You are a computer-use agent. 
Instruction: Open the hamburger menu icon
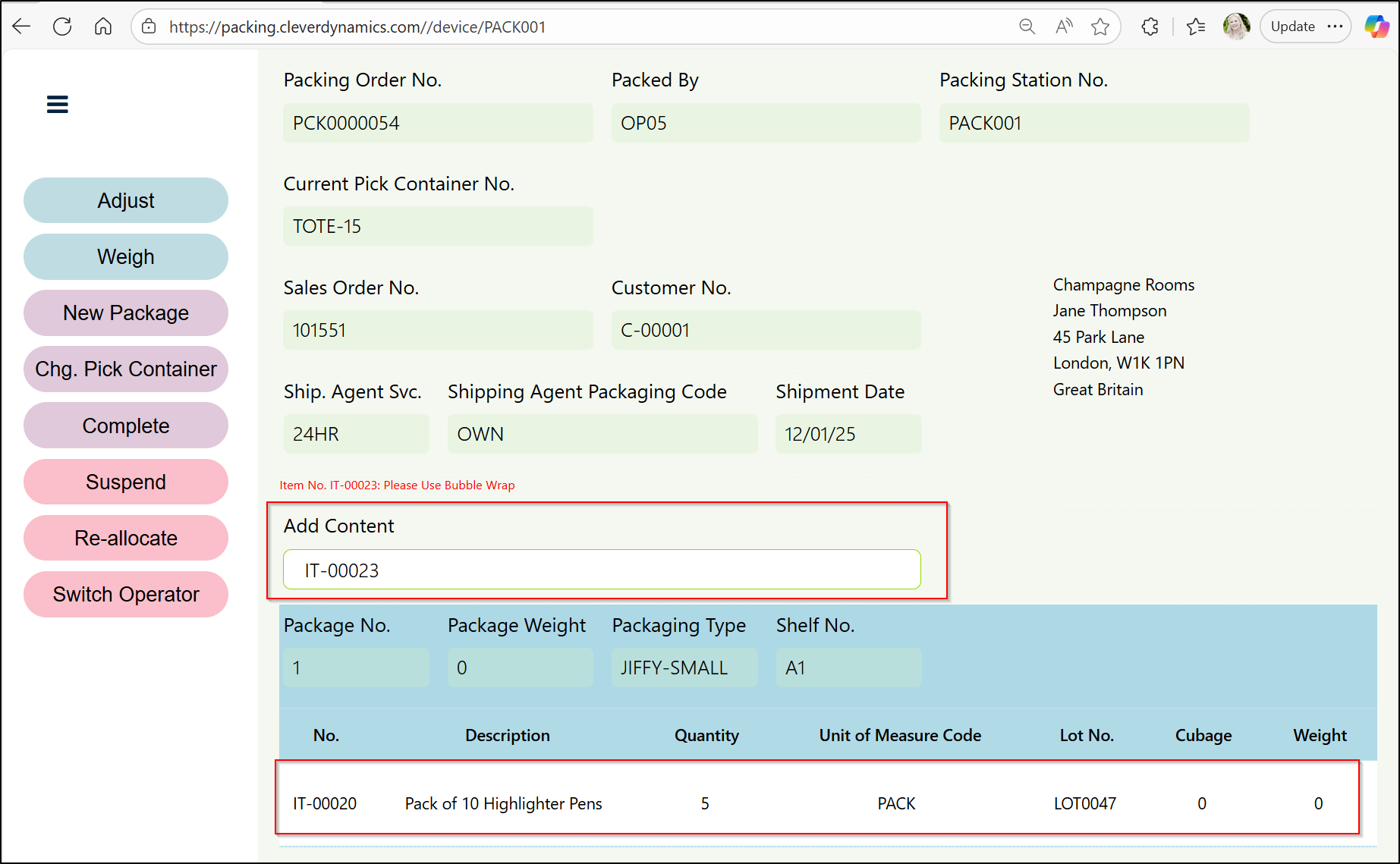58,104
